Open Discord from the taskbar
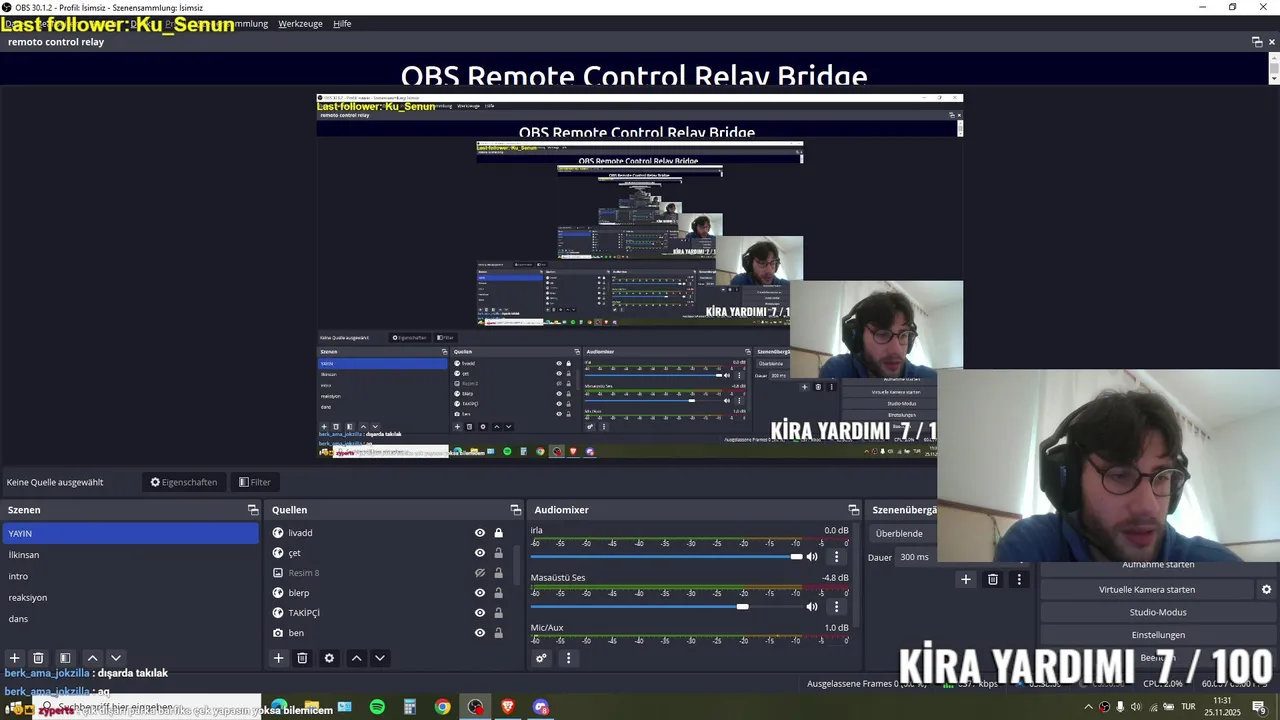 [x=541, y=707]
